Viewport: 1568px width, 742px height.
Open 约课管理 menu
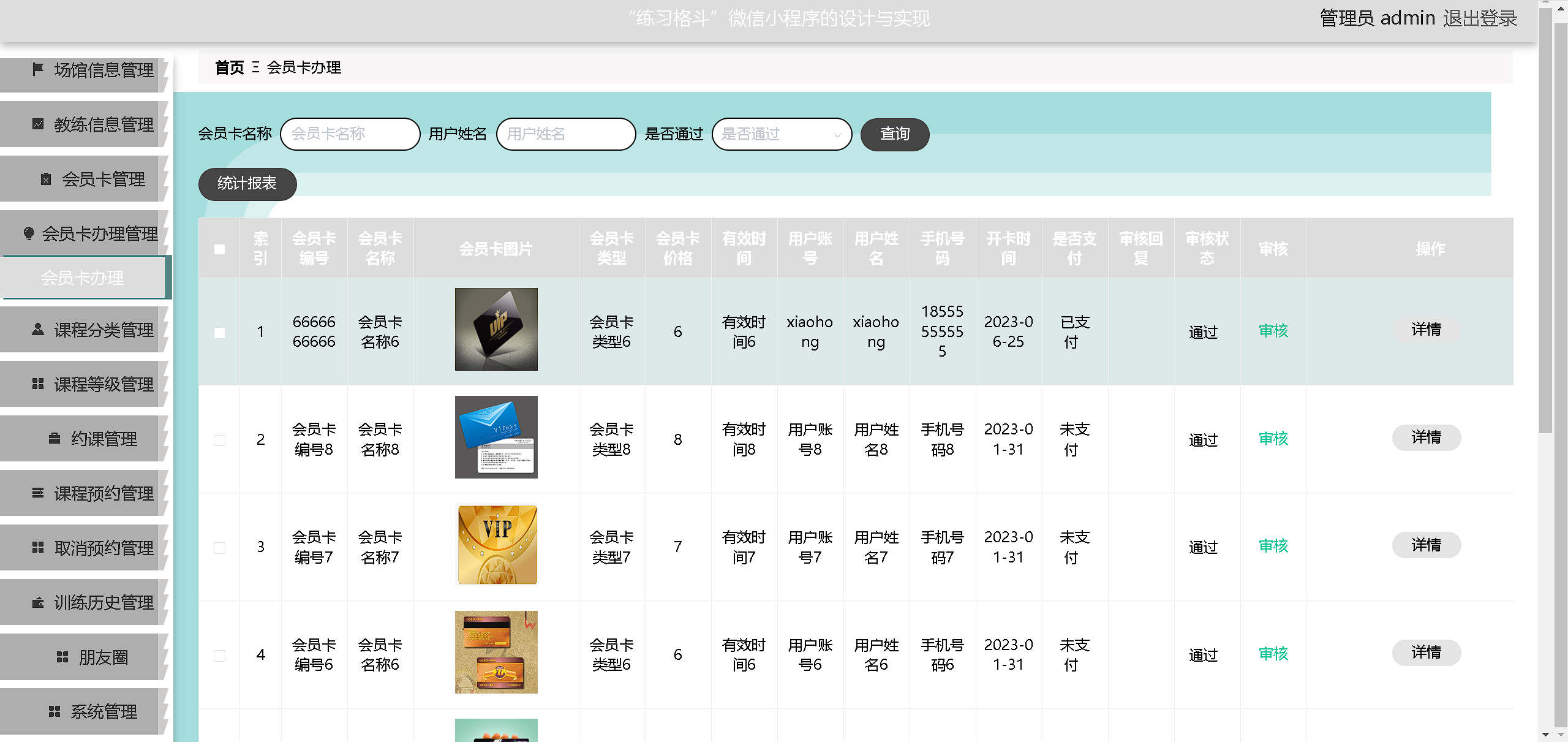(85, 439)
